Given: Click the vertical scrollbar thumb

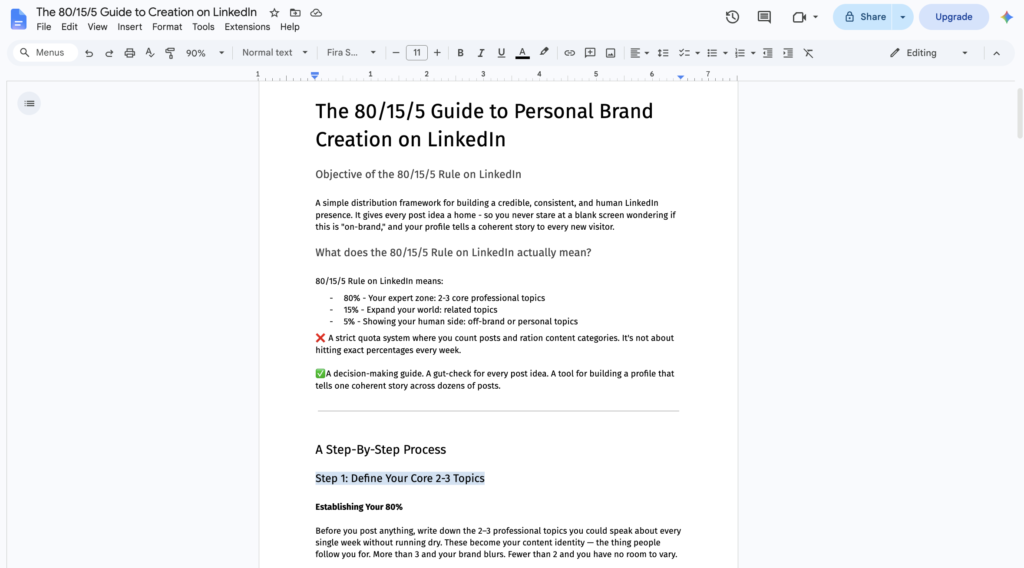Looking at the screenshot, I should [1019, 113].
